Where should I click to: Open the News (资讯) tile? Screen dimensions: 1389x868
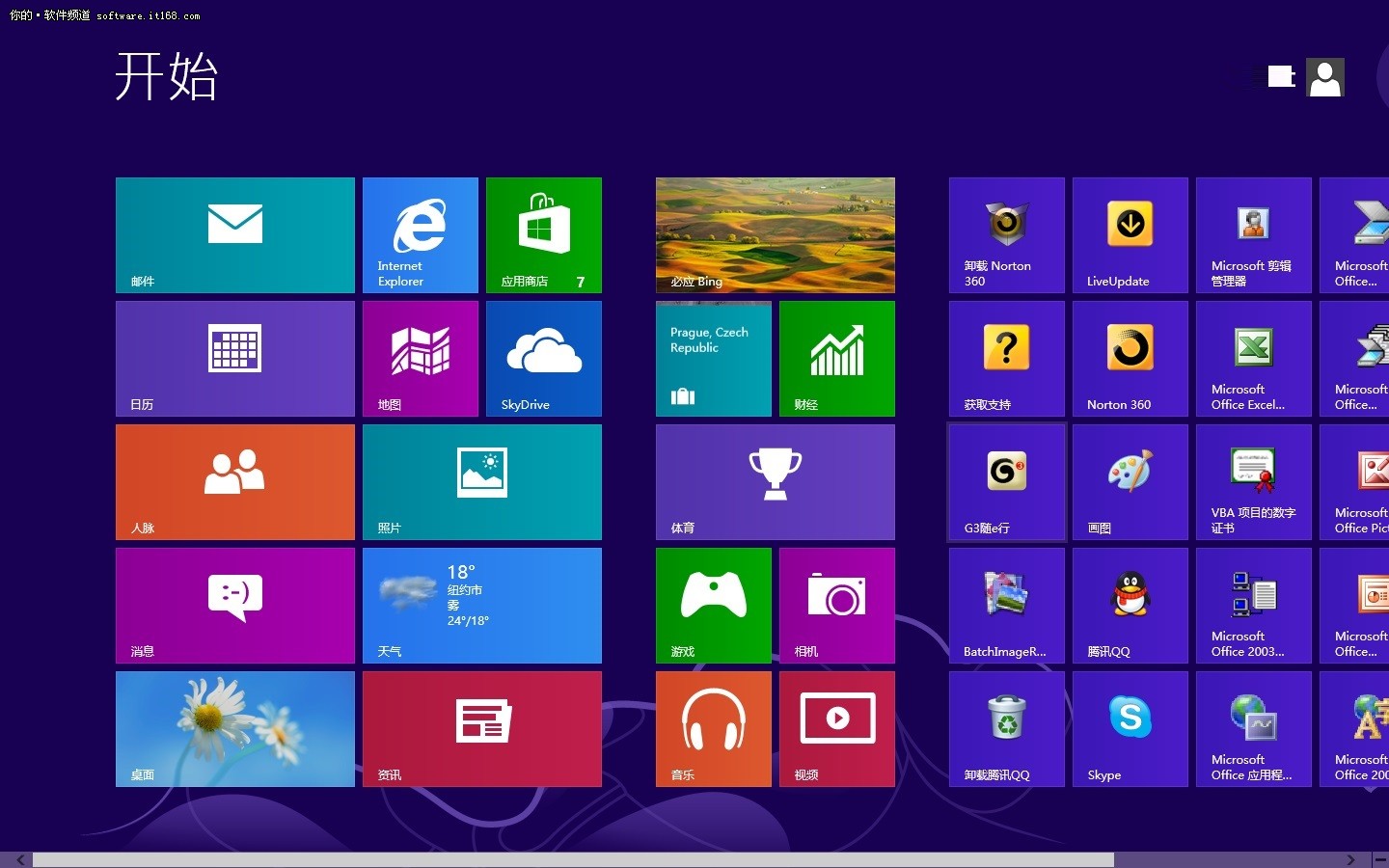[x=482, y=729]
